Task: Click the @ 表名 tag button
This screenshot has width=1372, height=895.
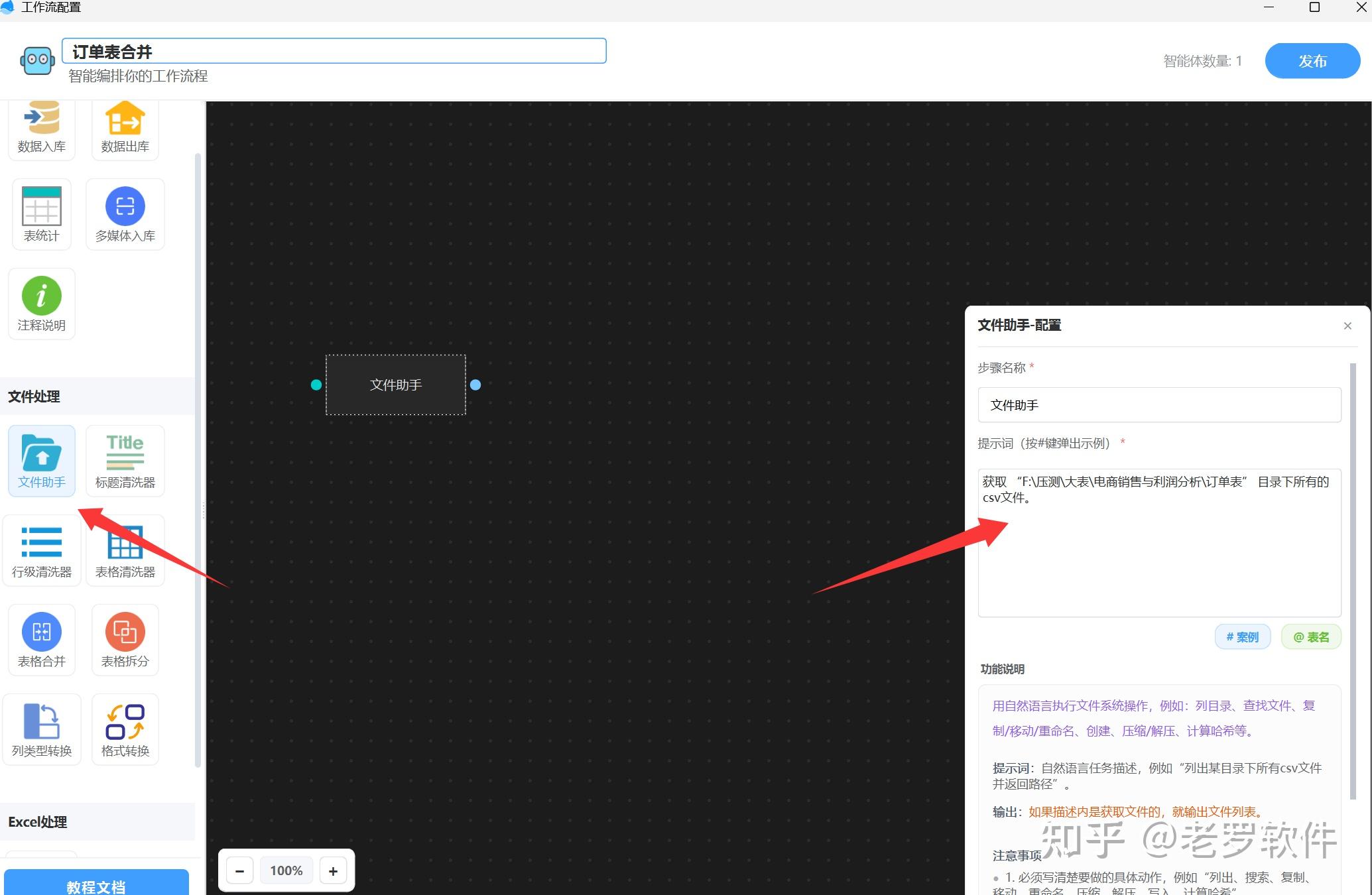Action: click(x=1310, y=636)
